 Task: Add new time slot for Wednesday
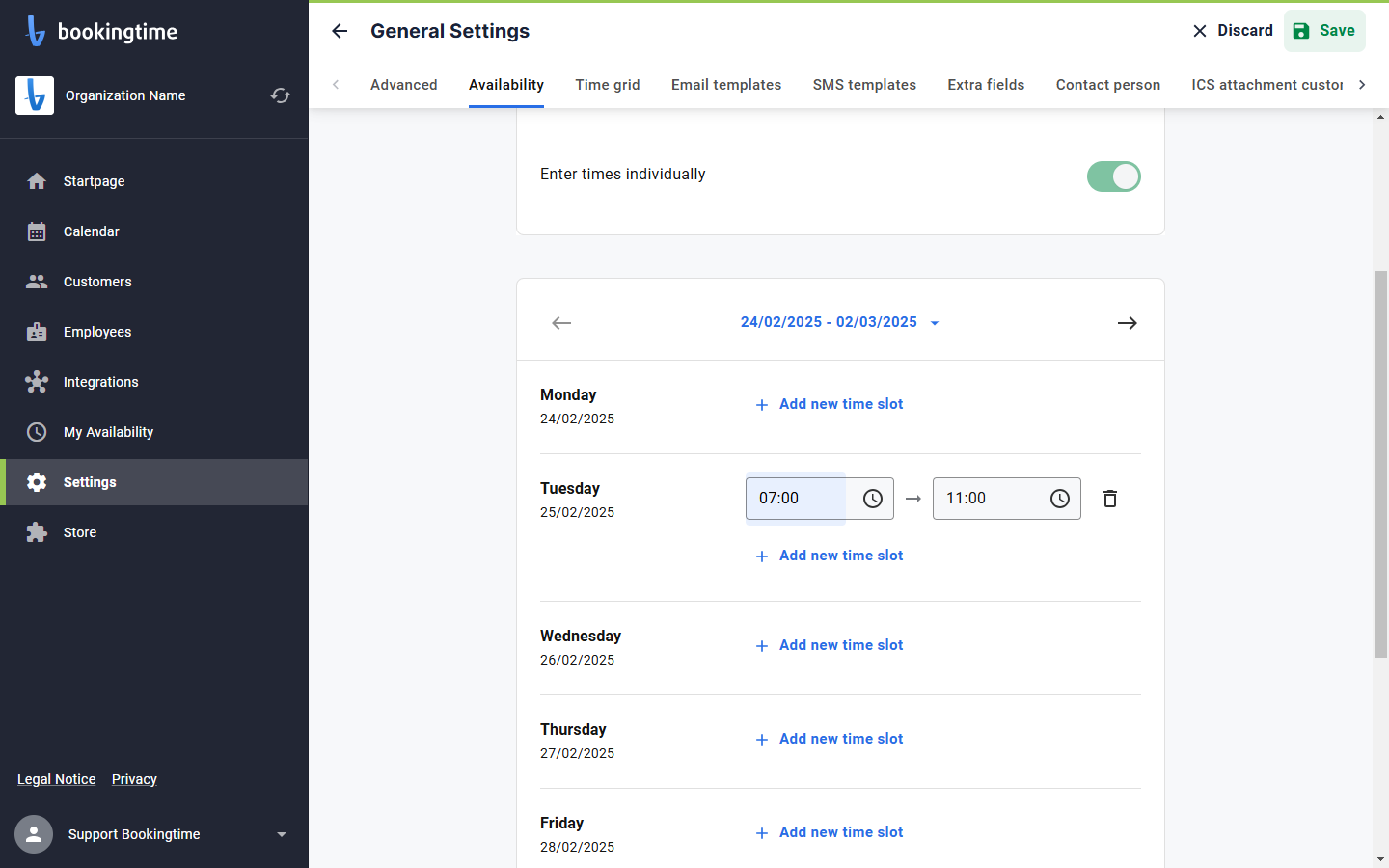[830, 645]
